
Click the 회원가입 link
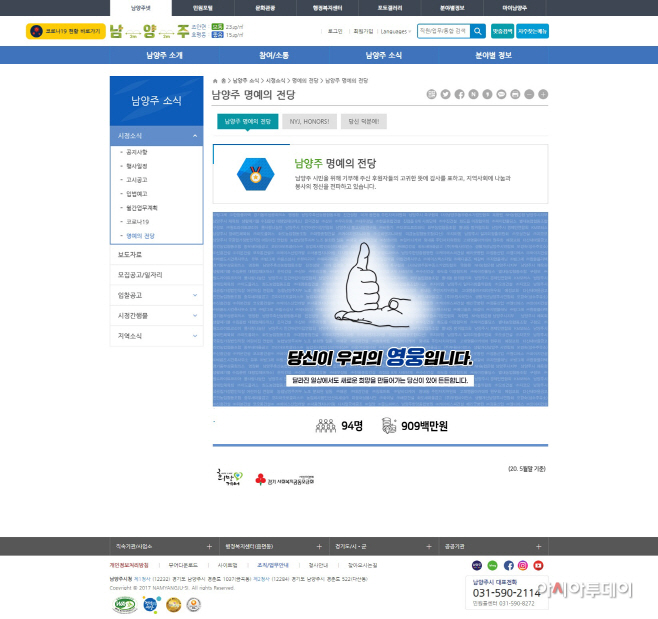coord(363,31)
